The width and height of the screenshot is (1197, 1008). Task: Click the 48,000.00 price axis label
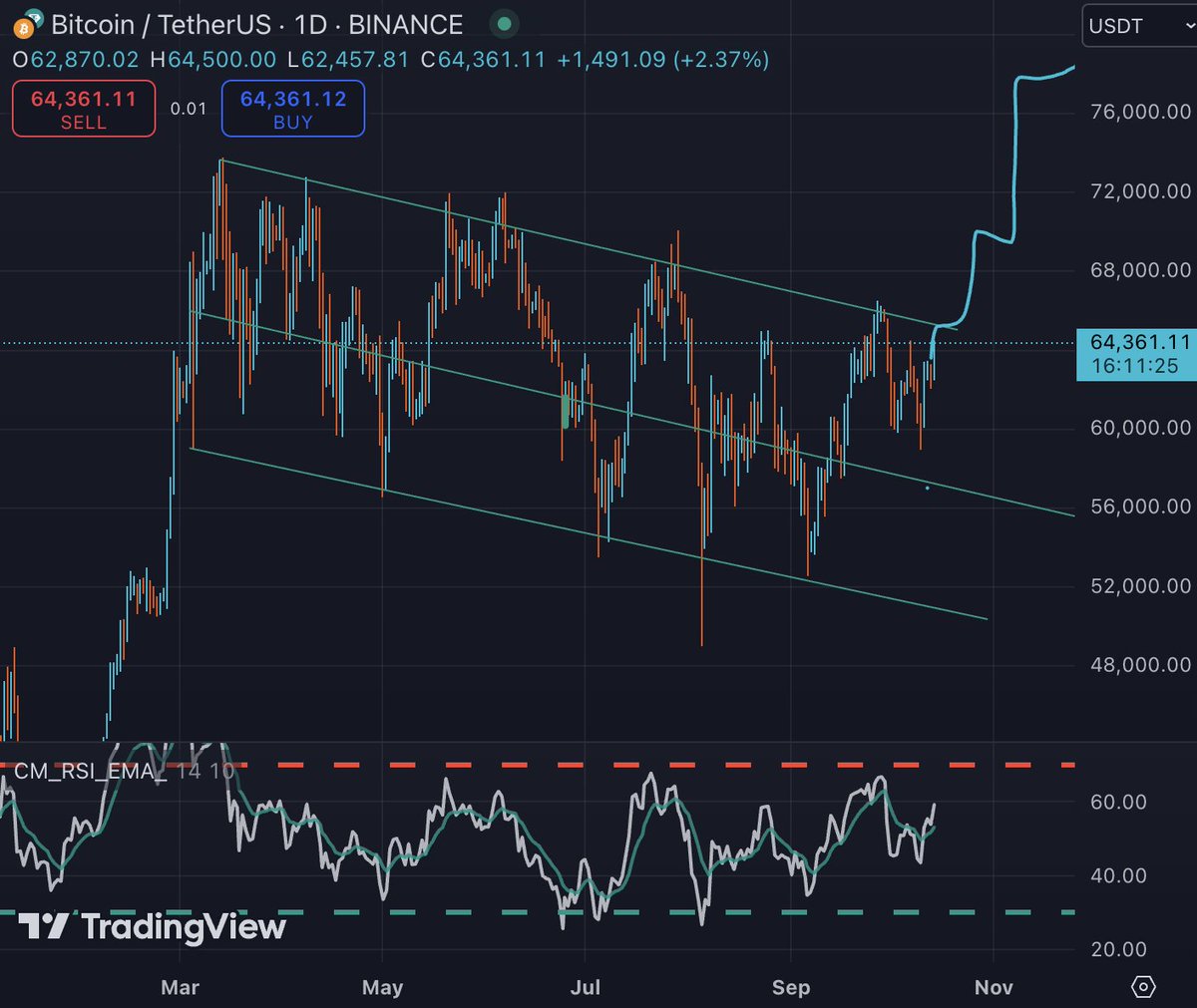(x=1141, y=664)
